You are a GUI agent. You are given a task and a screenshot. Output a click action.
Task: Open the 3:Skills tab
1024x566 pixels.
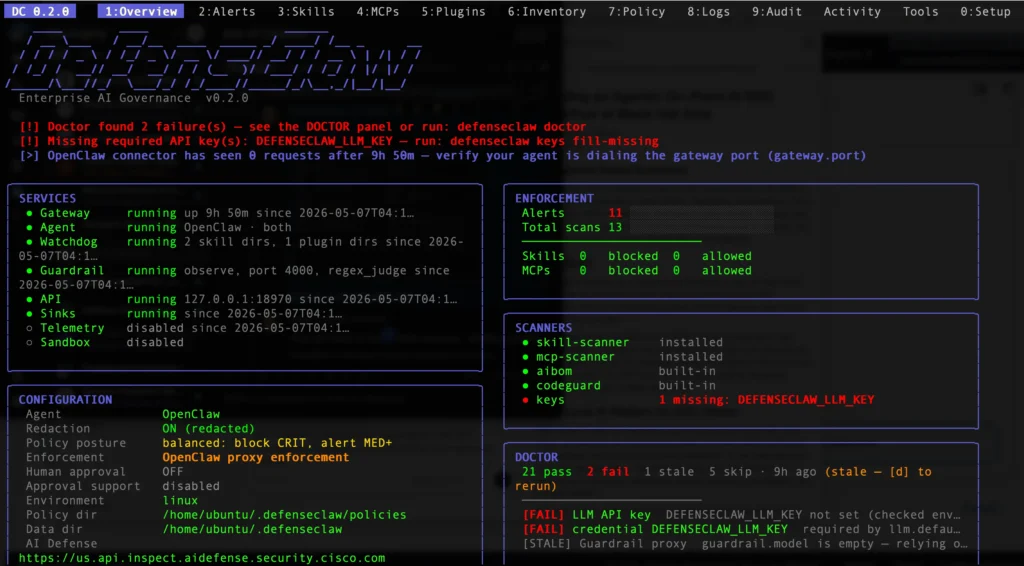click(x=306, y=11)
